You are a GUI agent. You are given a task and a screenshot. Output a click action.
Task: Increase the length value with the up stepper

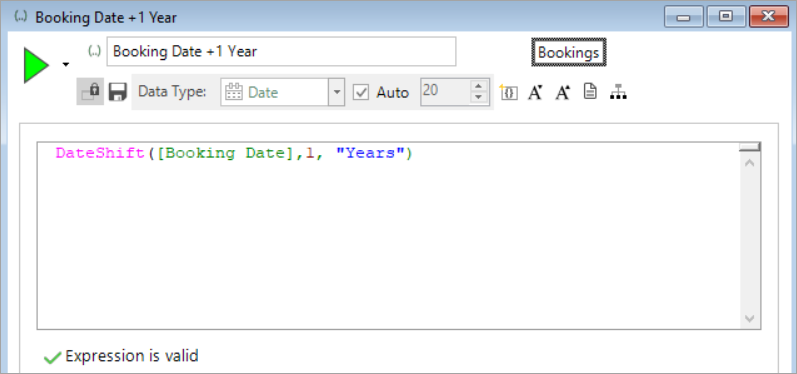tap(478, 86)
